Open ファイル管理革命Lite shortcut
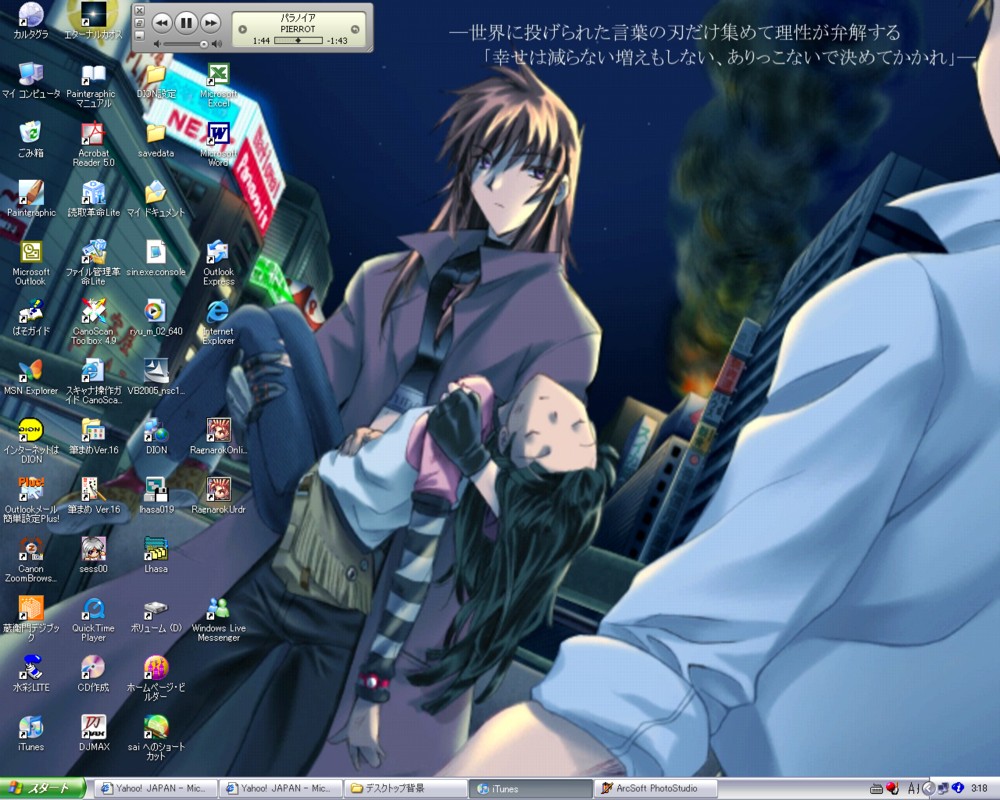The image size is (1000, 800). point(93,263)
